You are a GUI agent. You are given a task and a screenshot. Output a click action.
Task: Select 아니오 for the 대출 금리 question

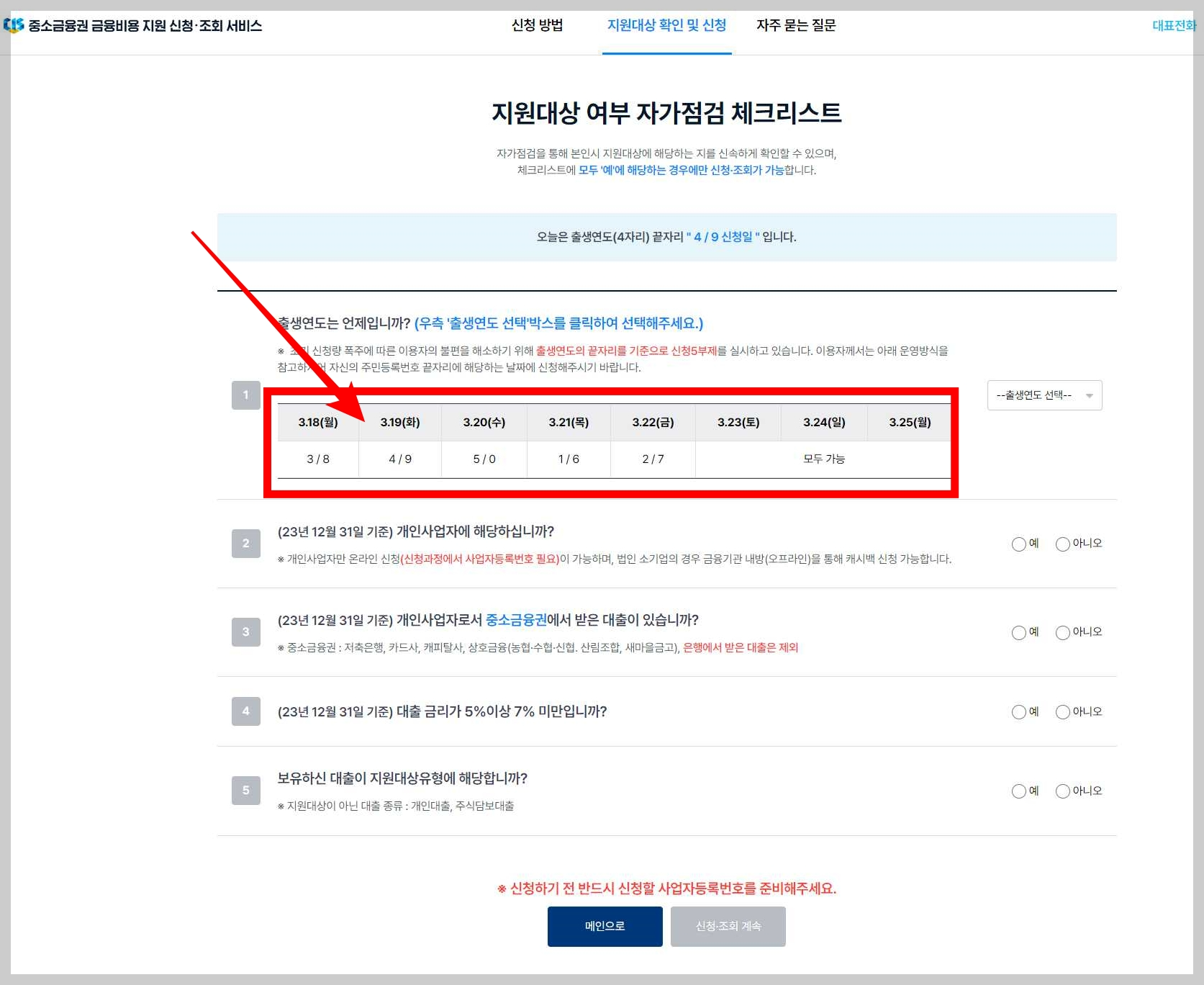1062,712
